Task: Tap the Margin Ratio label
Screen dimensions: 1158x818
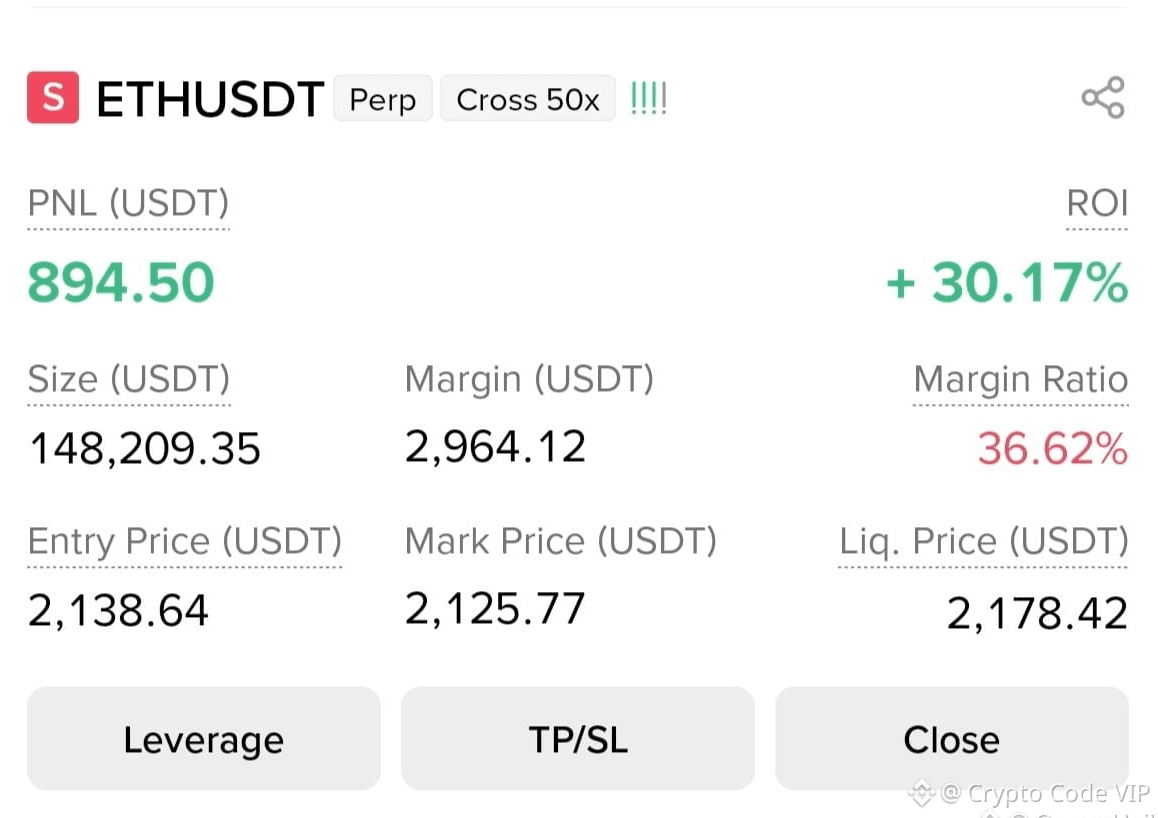Action: coord(1021,379)
